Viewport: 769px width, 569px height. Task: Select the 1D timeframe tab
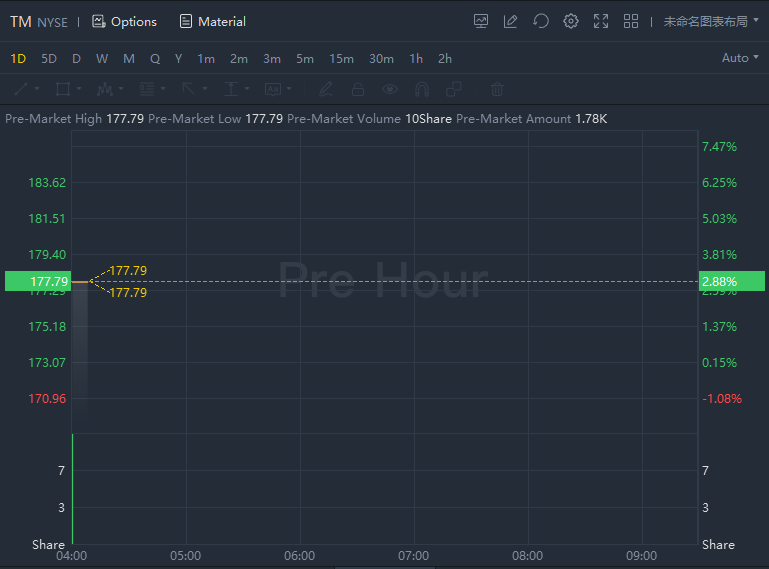(18, 59)
